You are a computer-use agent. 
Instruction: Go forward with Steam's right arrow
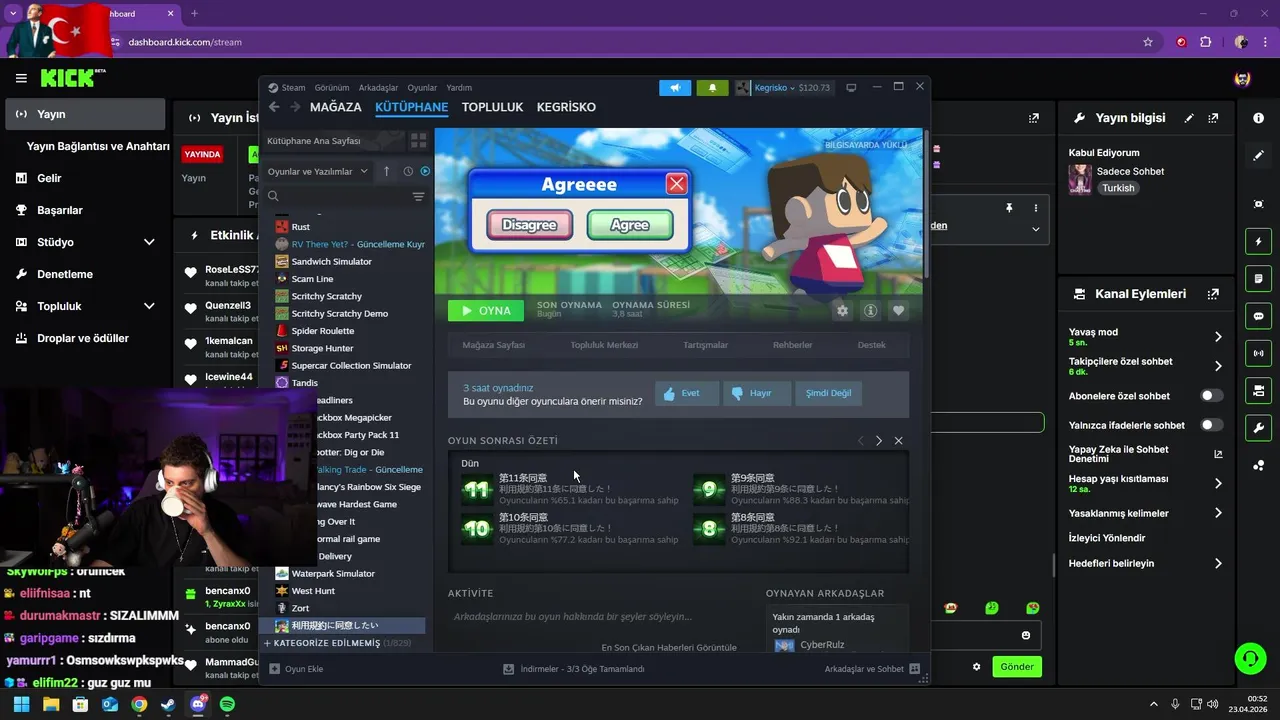click(x=295, y=107)
